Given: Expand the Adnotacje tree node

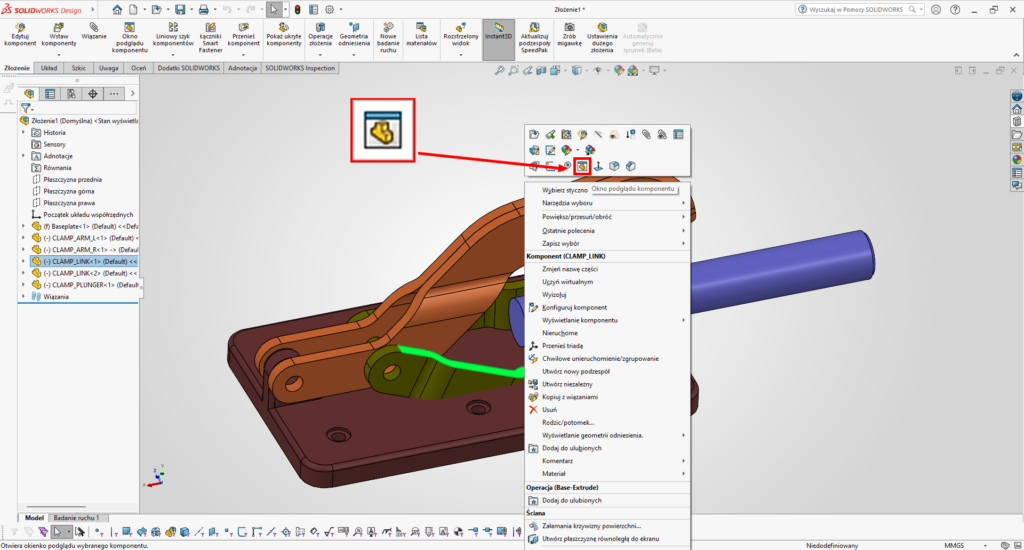Looking at the screenshot, I should 24,155.
